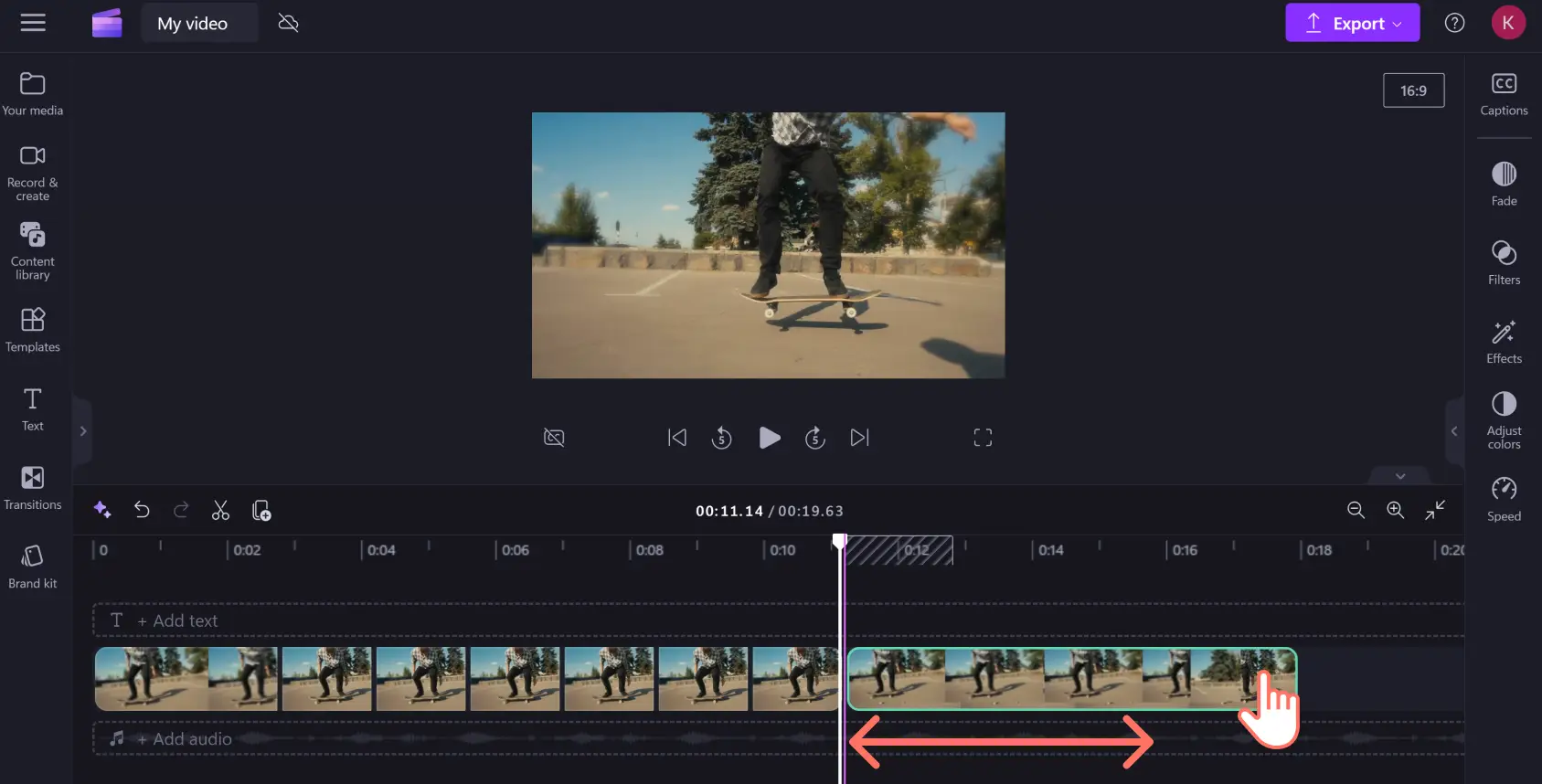Screen dimensions: 1542x784
Task: Undo the last action
Action: (x=142, y=510)
